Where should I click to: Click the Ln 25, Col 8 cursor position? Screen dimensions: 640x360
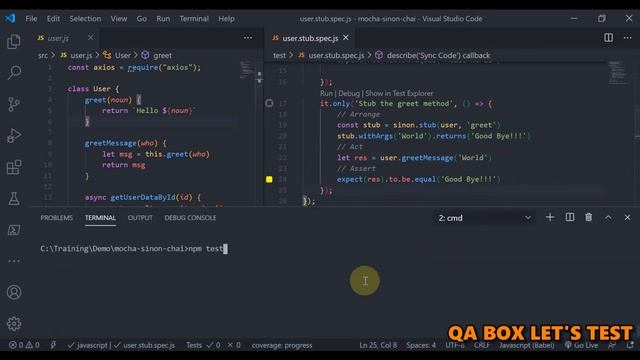click(x=378, y=345)
